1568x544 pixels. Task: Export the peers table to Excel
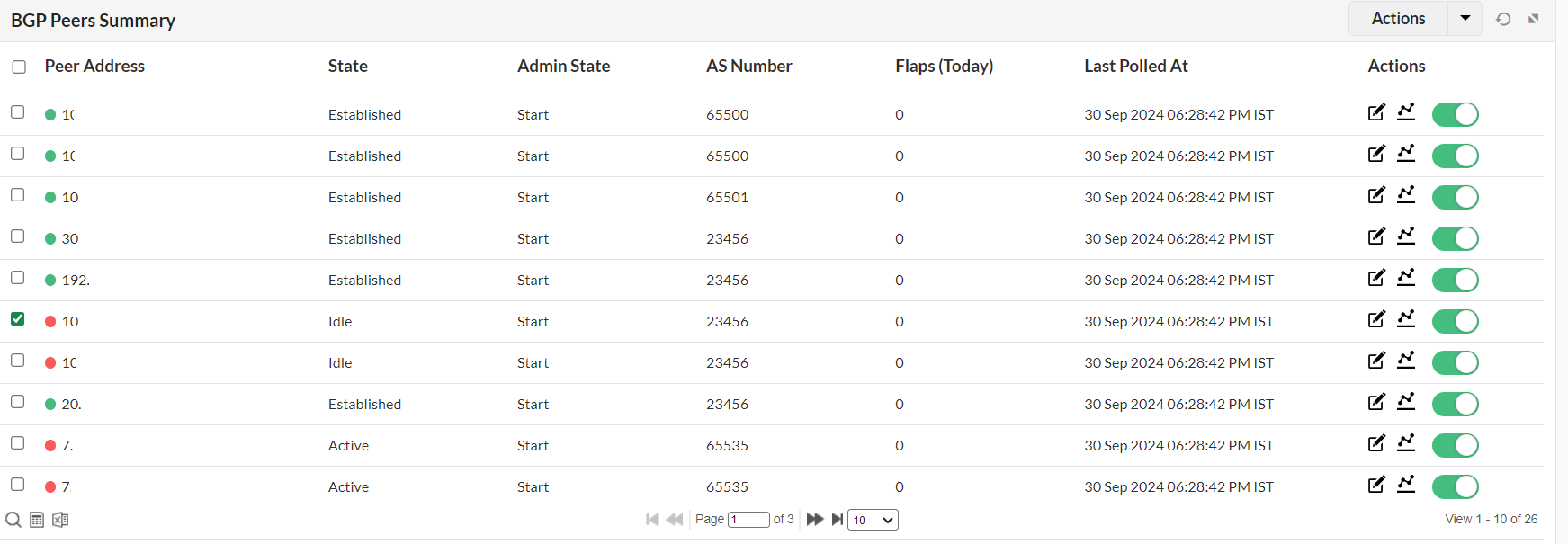click(58, 520)
